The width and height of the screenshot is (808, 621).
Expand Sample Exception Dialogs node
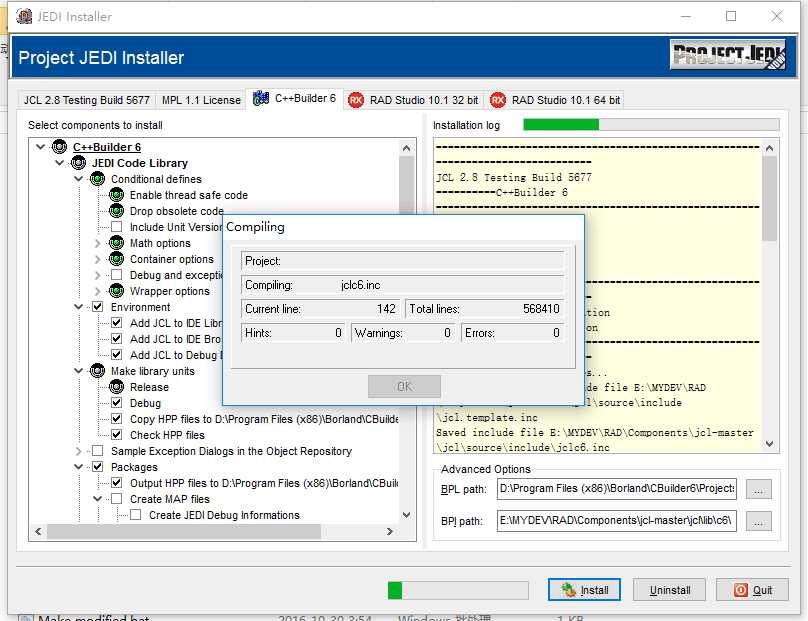(78, 451)
